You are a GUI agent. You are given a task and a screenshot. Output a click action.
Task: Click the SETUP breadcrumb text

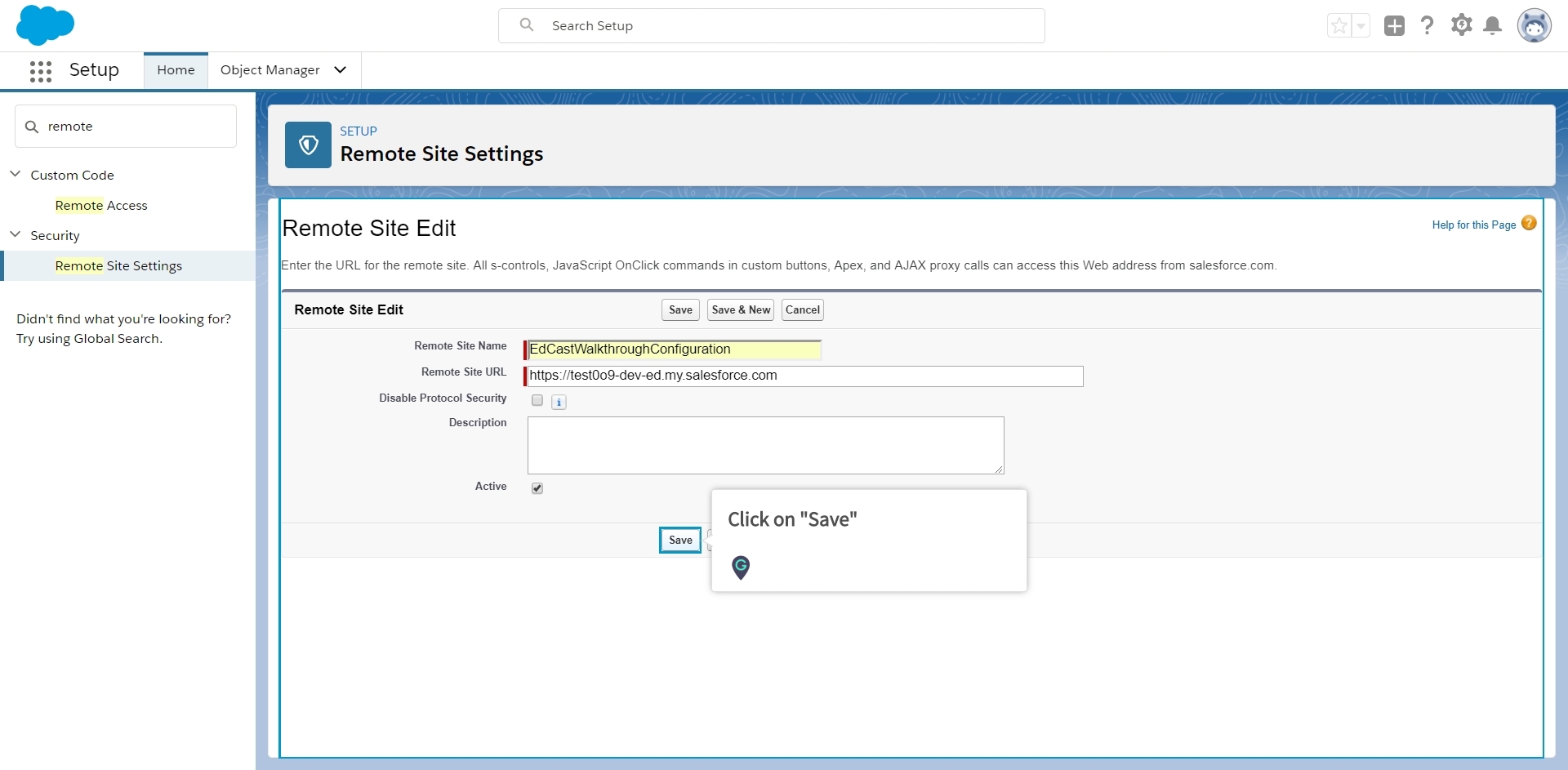pos(359,131)
